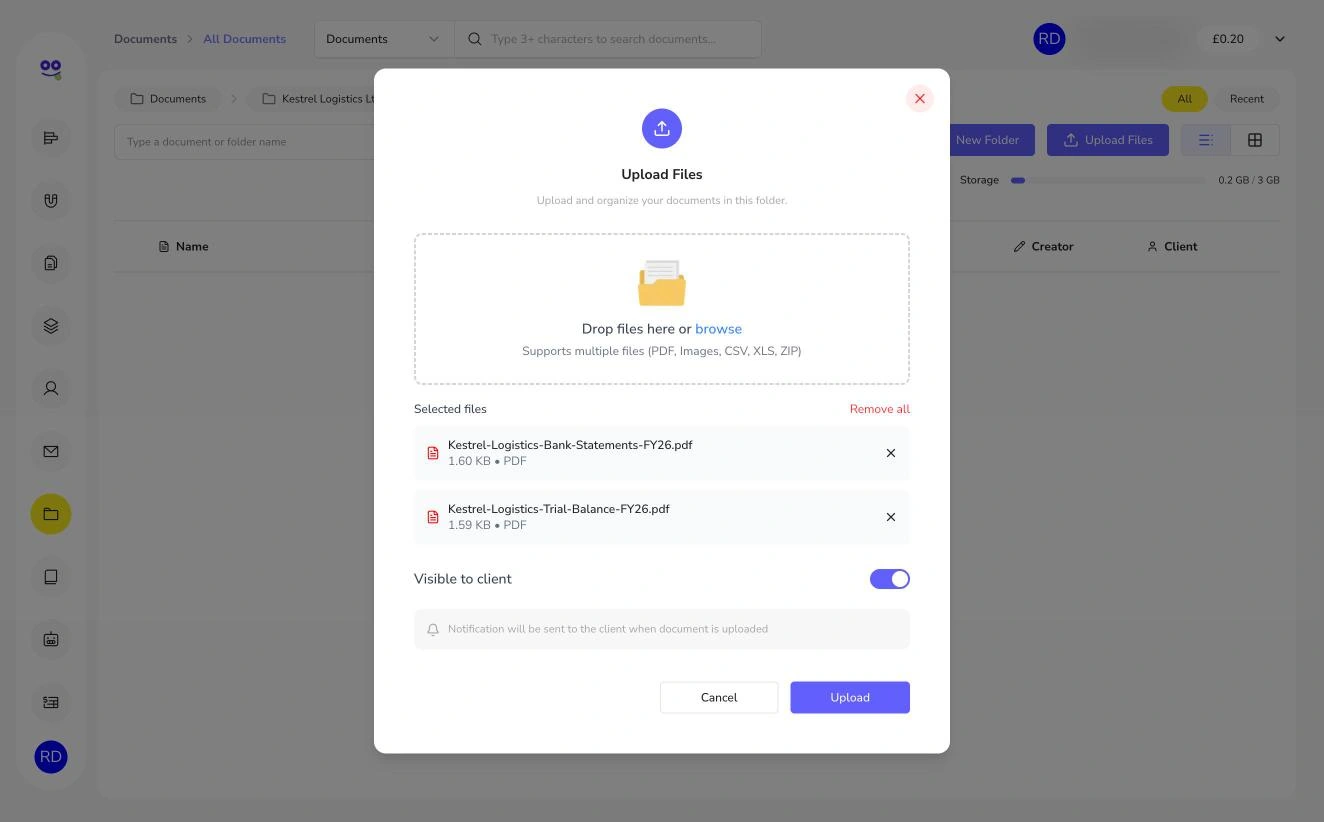Click the browse link in drop zone
1324x822 pixels.
coord(719,329)
